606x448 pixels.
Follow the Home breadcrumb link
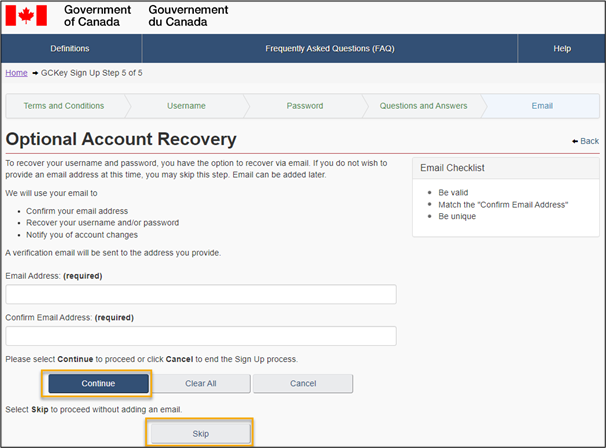click(16, 73)
